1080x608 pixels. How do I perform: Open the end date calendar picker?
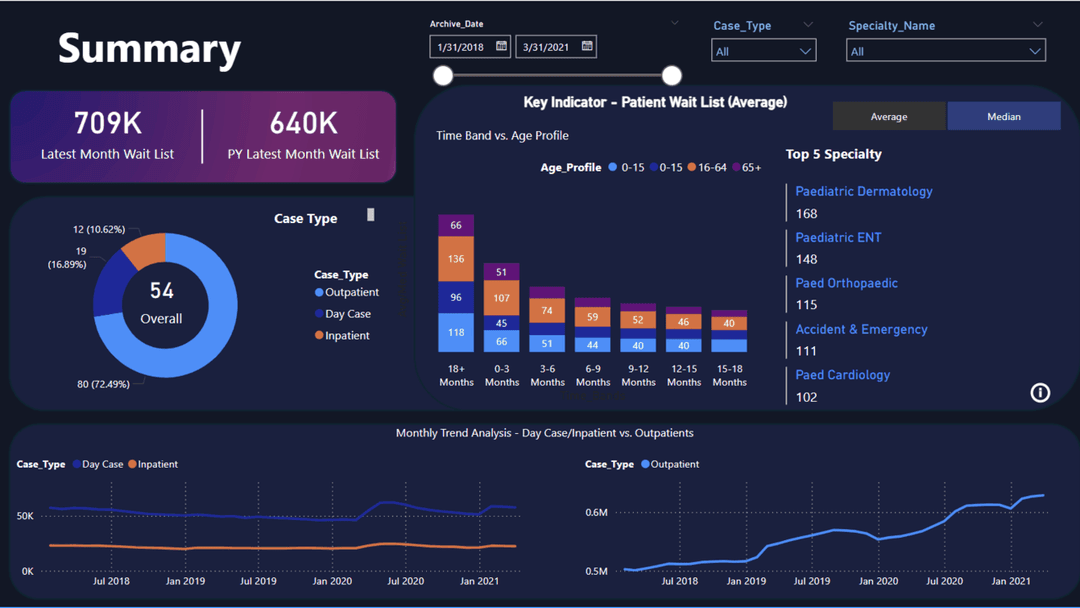click(x=587, y=46)
